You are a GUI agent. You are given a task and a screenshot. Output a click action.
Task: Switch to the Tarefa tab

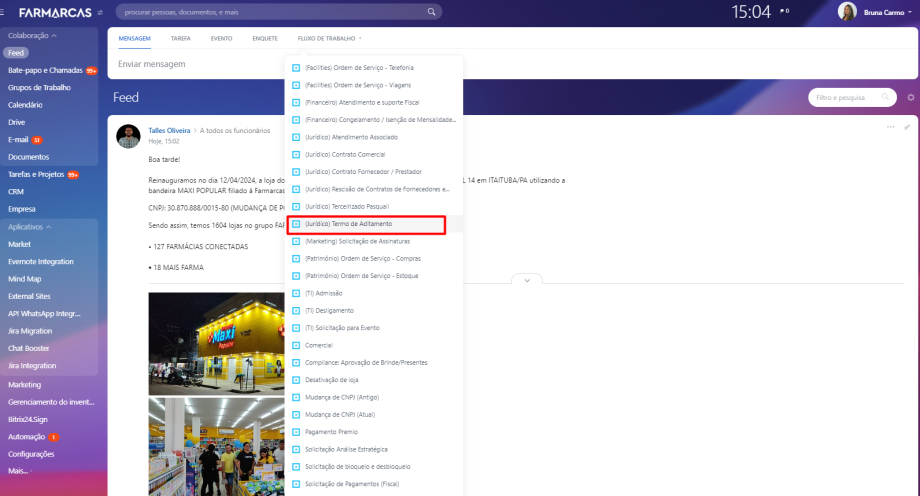point(181,38)
